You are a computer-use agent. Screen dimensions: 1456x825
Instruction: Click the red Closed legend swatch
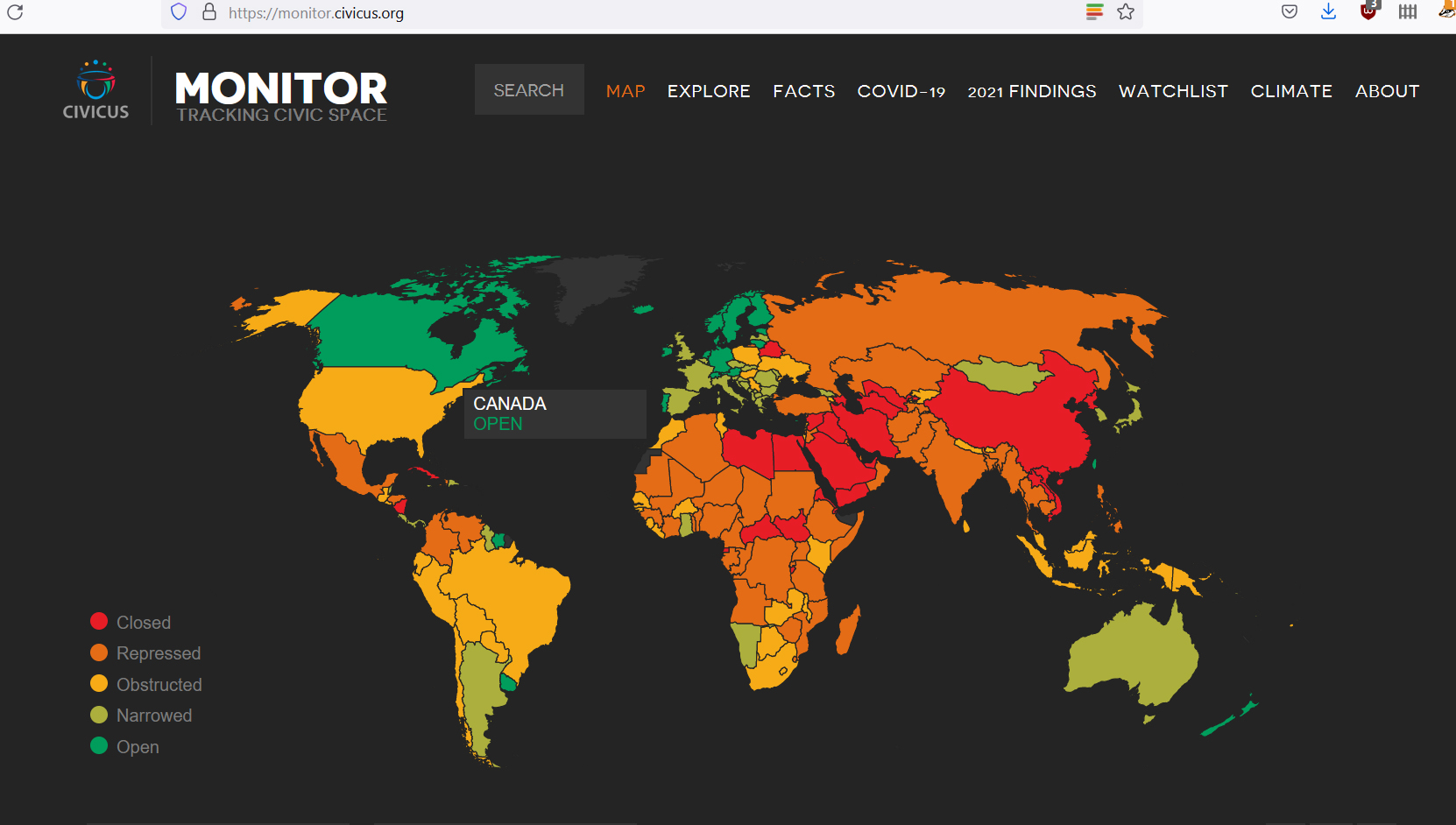pos(99,622)
